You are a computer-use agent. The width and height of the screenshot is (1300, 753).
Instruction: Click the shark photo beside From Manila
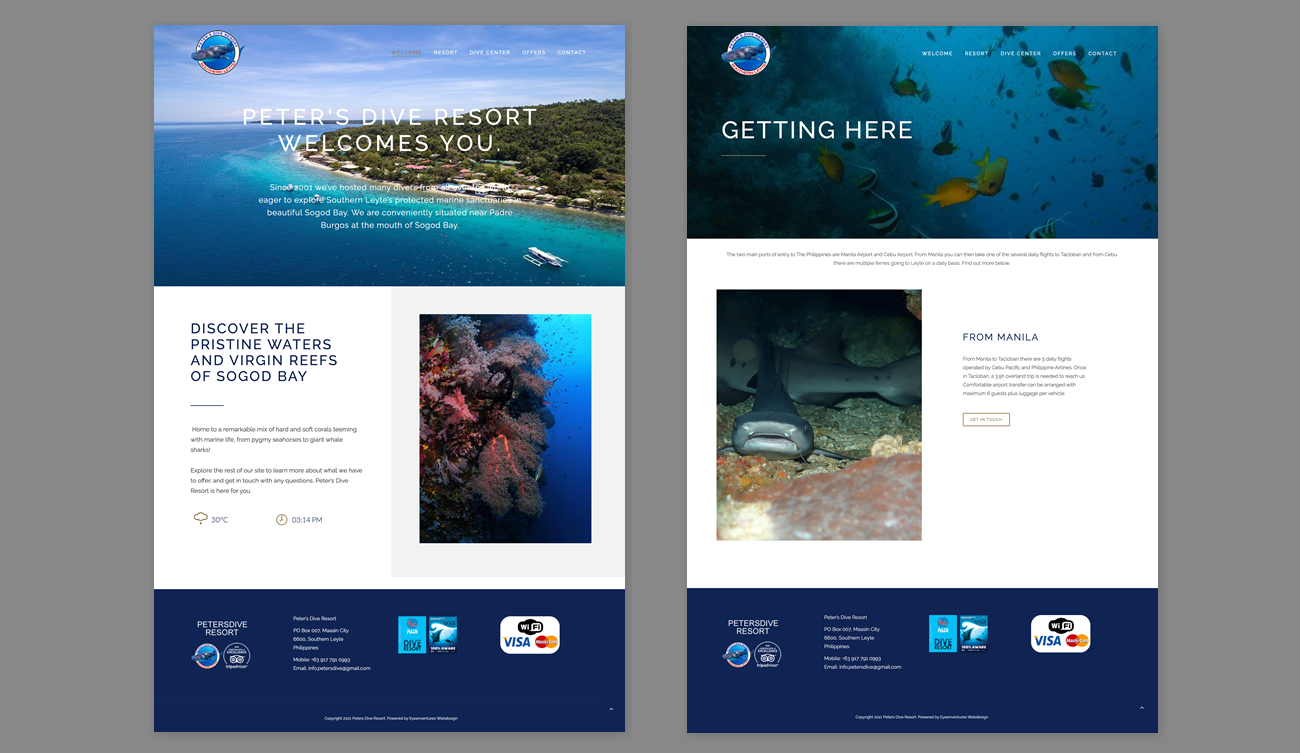pos(819,415)
